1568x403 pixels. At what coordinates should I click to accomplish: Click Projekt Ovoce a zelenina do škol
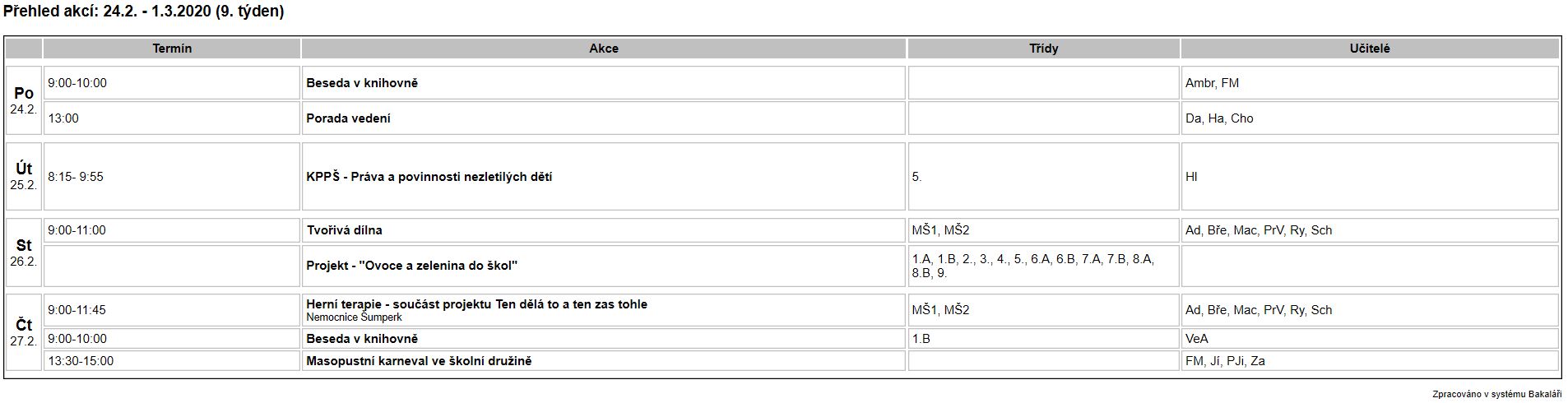[x=411, y=266]
